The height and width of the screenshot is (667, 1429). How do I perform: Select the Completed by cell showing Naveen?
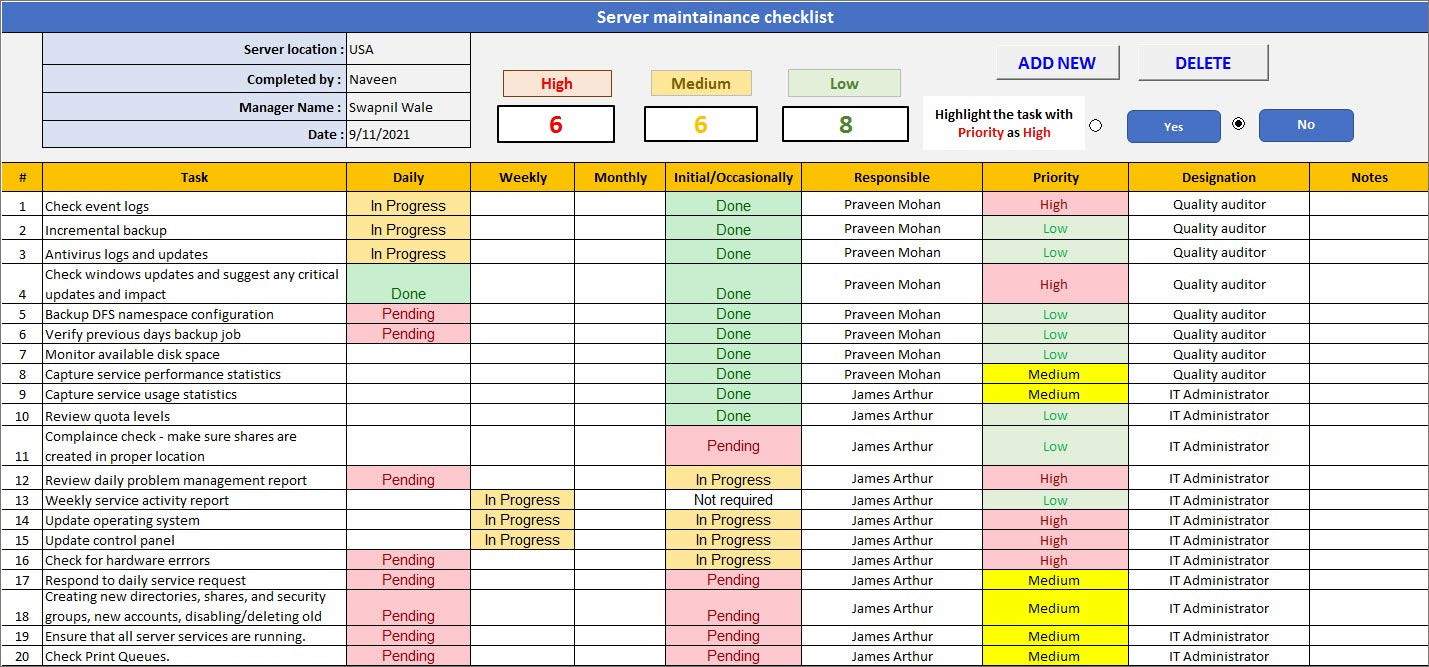(x=407, y=79)
